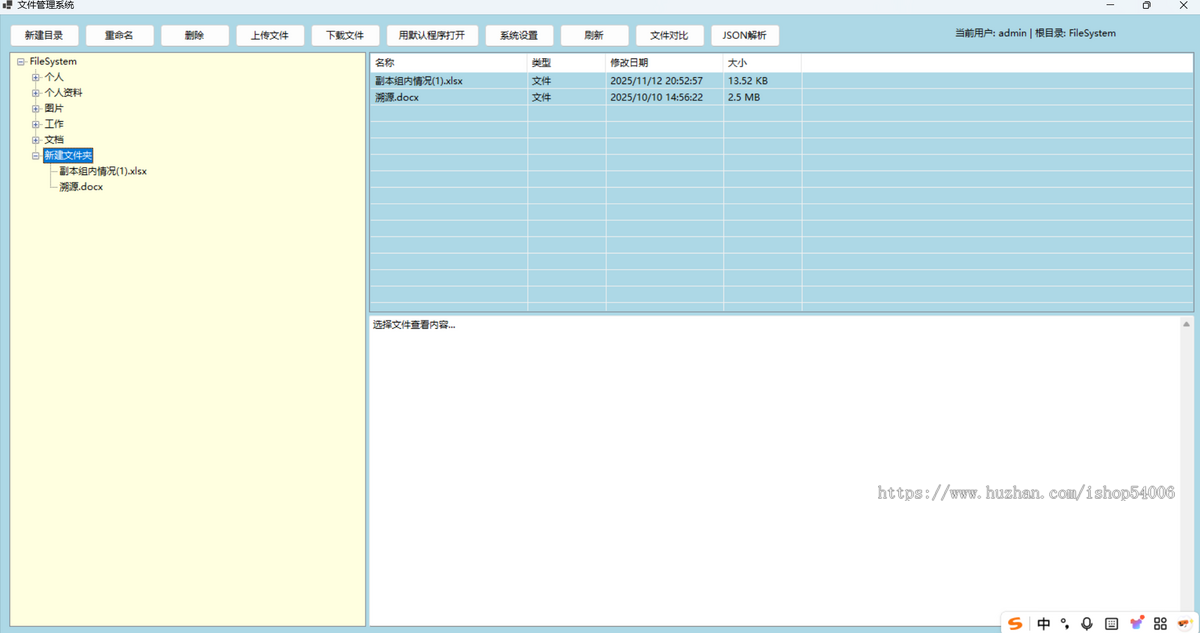Click the Sogou input method logo
This screenshot has height=633, width=1200.
pos(1015,623)
